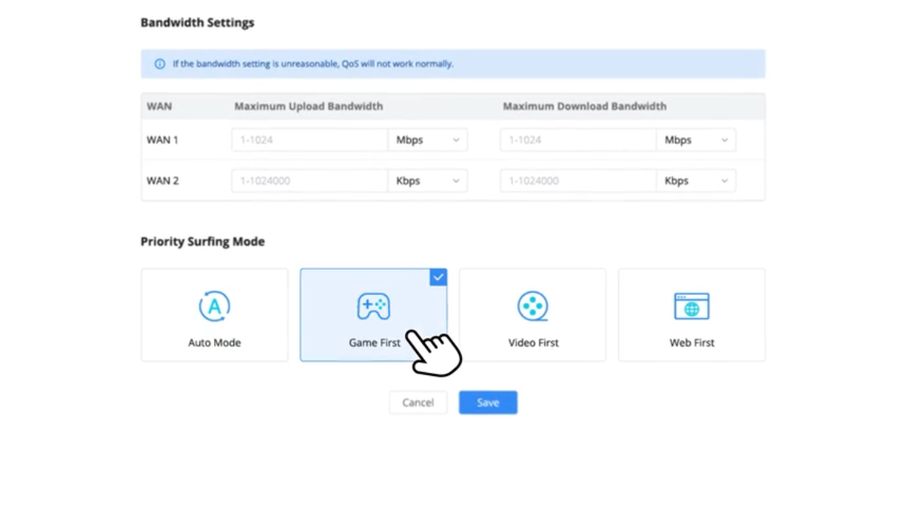
Task: Open WAN 2 upload Kbps unit dropdown
Action: tap(428, 181)
